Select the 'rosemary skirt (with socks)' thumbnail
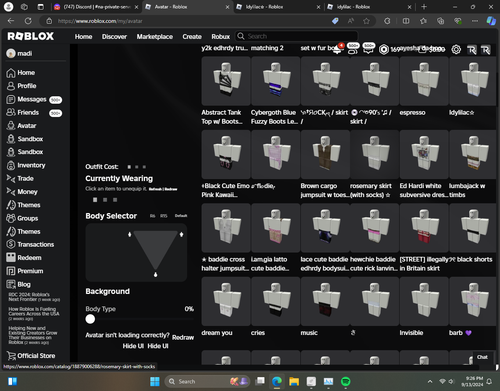This screenshot has height=391, width=500. click(375, 154)
